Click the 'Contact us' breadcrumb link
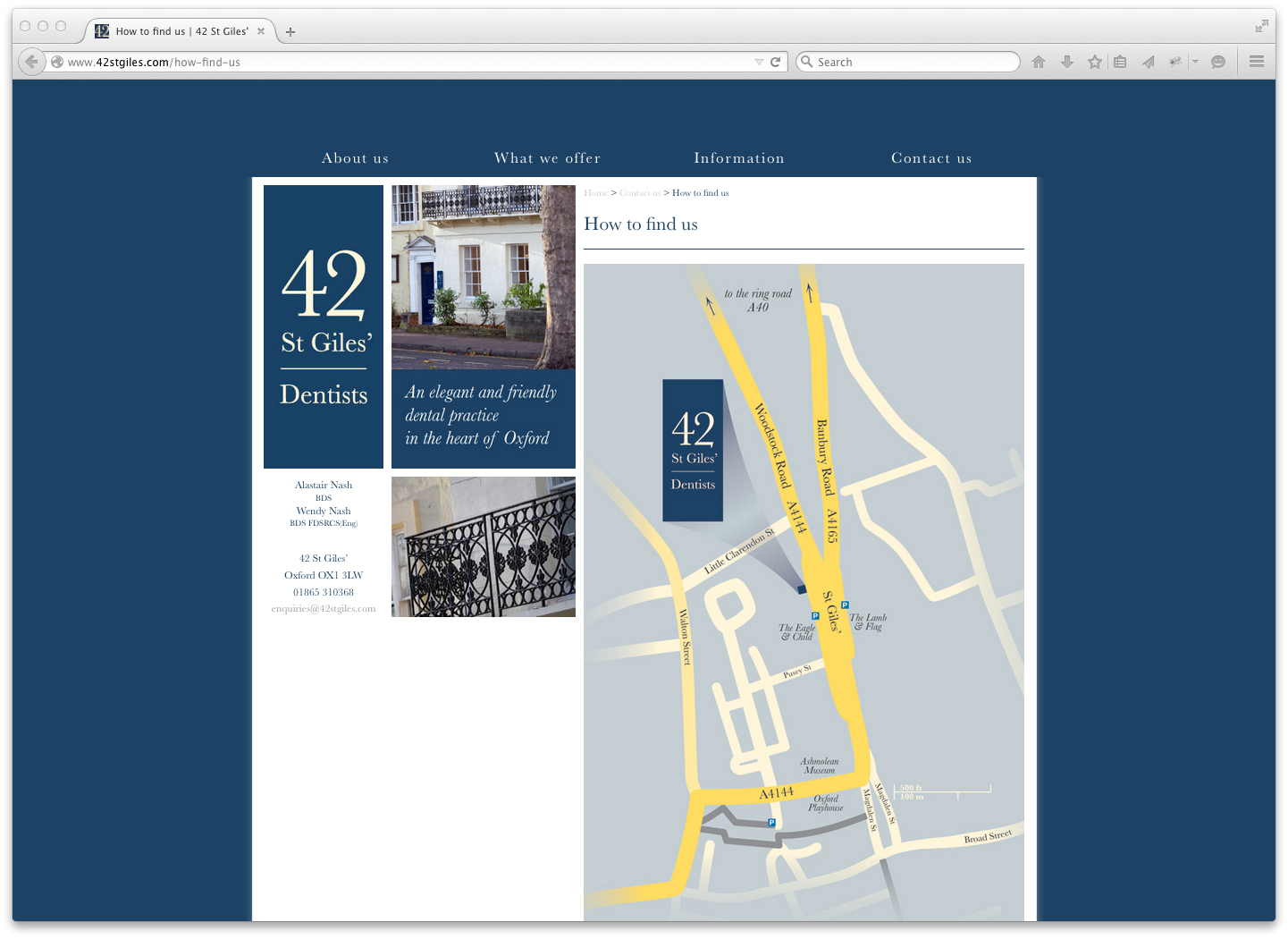Viewport: 1288px width, 939px height. [x=640, y=193]
